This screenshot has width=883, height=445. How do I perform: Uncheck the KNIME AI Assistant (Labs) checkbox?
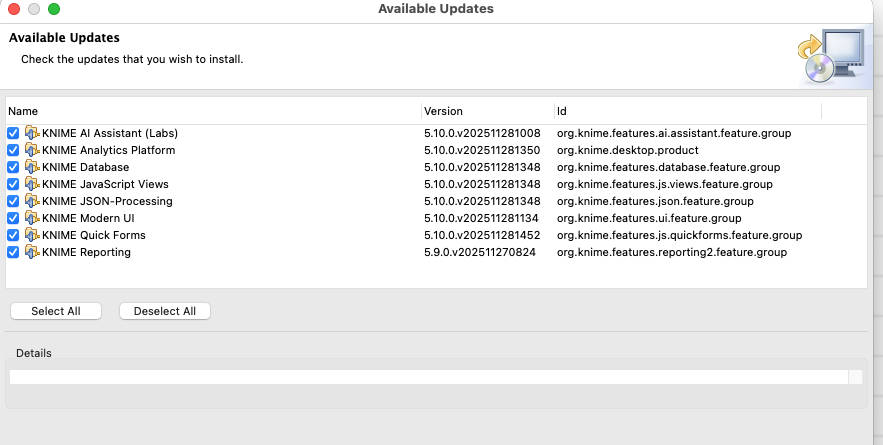[13, 133]
